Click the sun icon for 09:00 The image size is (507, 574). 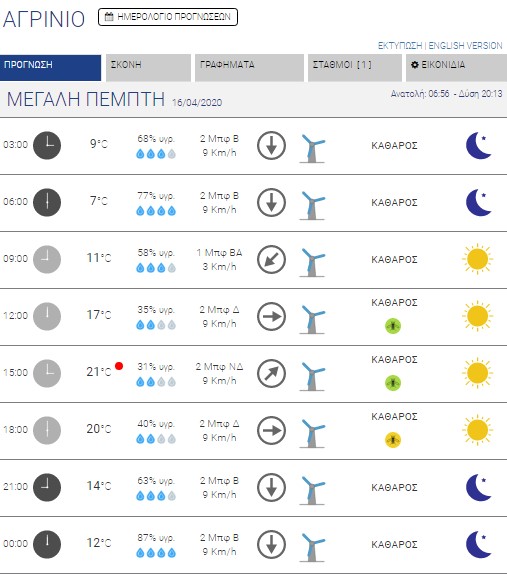click(477, 259)
